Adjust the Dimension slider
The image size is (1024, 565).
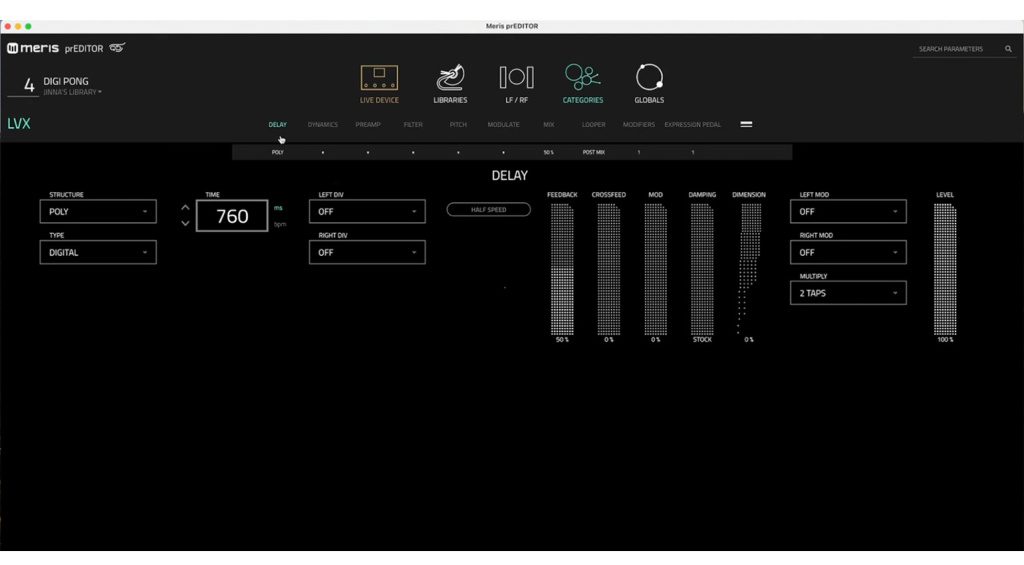pos(749,269)
